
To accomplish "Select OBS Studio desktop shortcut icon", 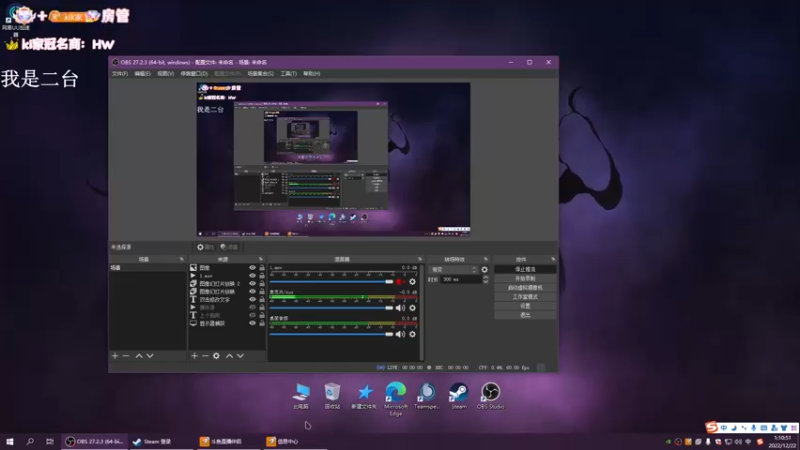I will [490, 395].
